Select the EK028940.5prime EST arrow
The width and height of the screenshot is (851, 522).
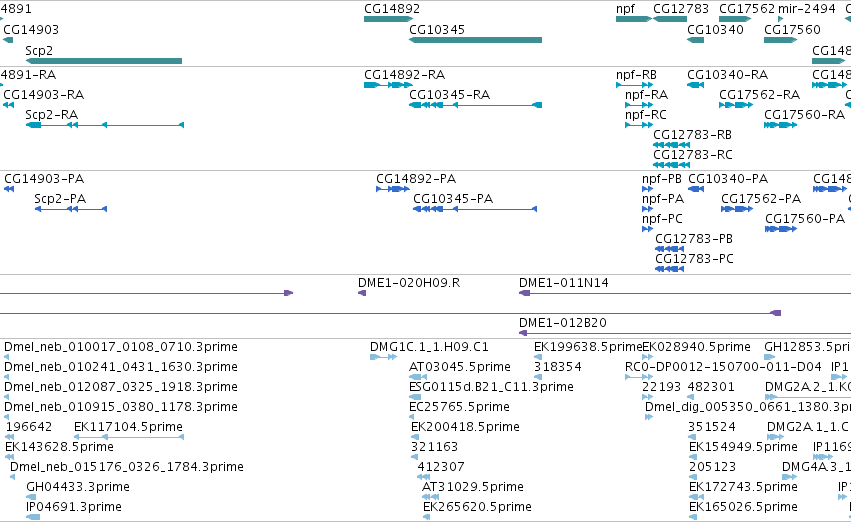coord(647,357)
